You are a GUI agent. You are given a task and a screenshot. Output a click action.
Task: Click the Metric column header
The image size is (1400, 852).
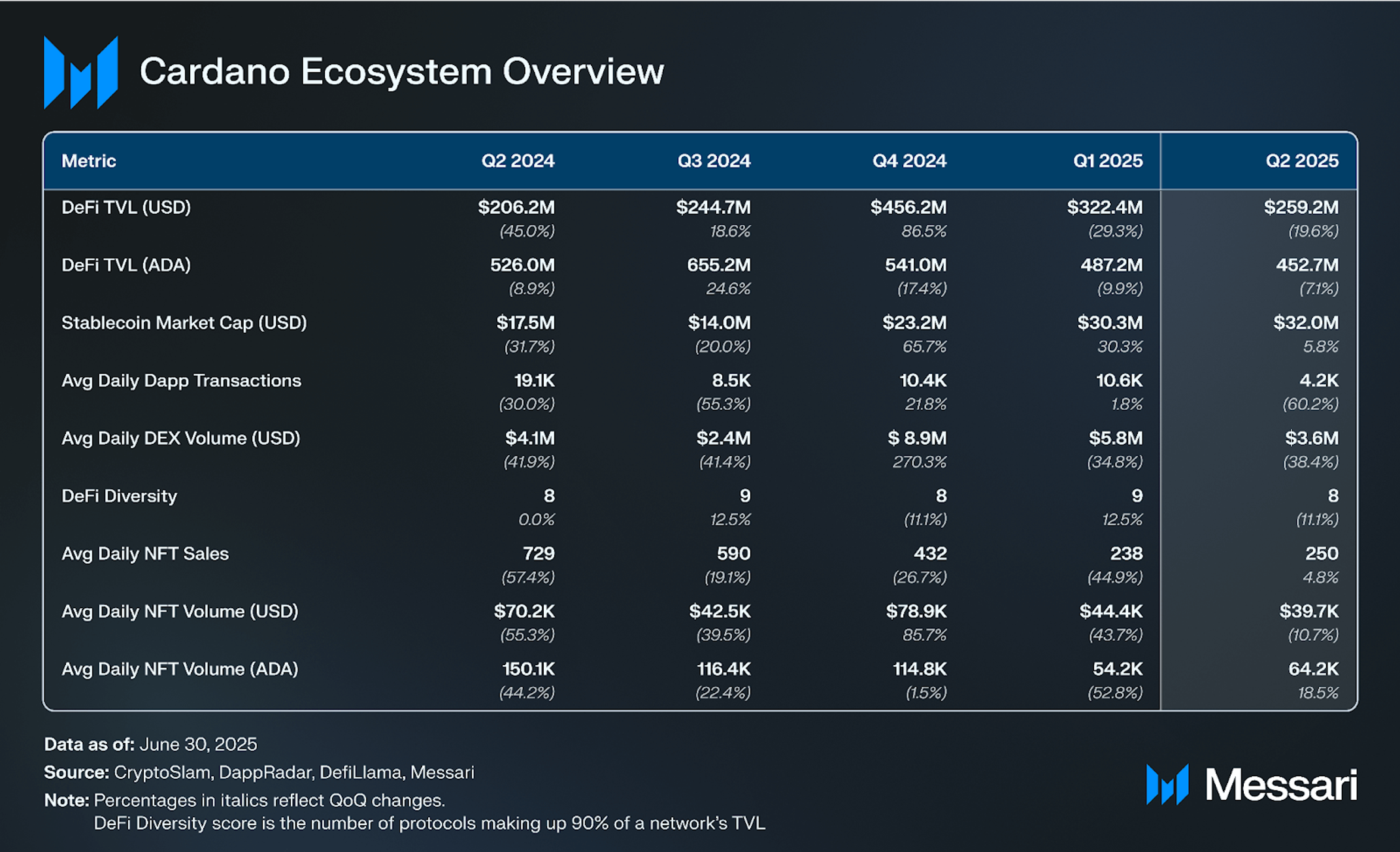point(89,161)
